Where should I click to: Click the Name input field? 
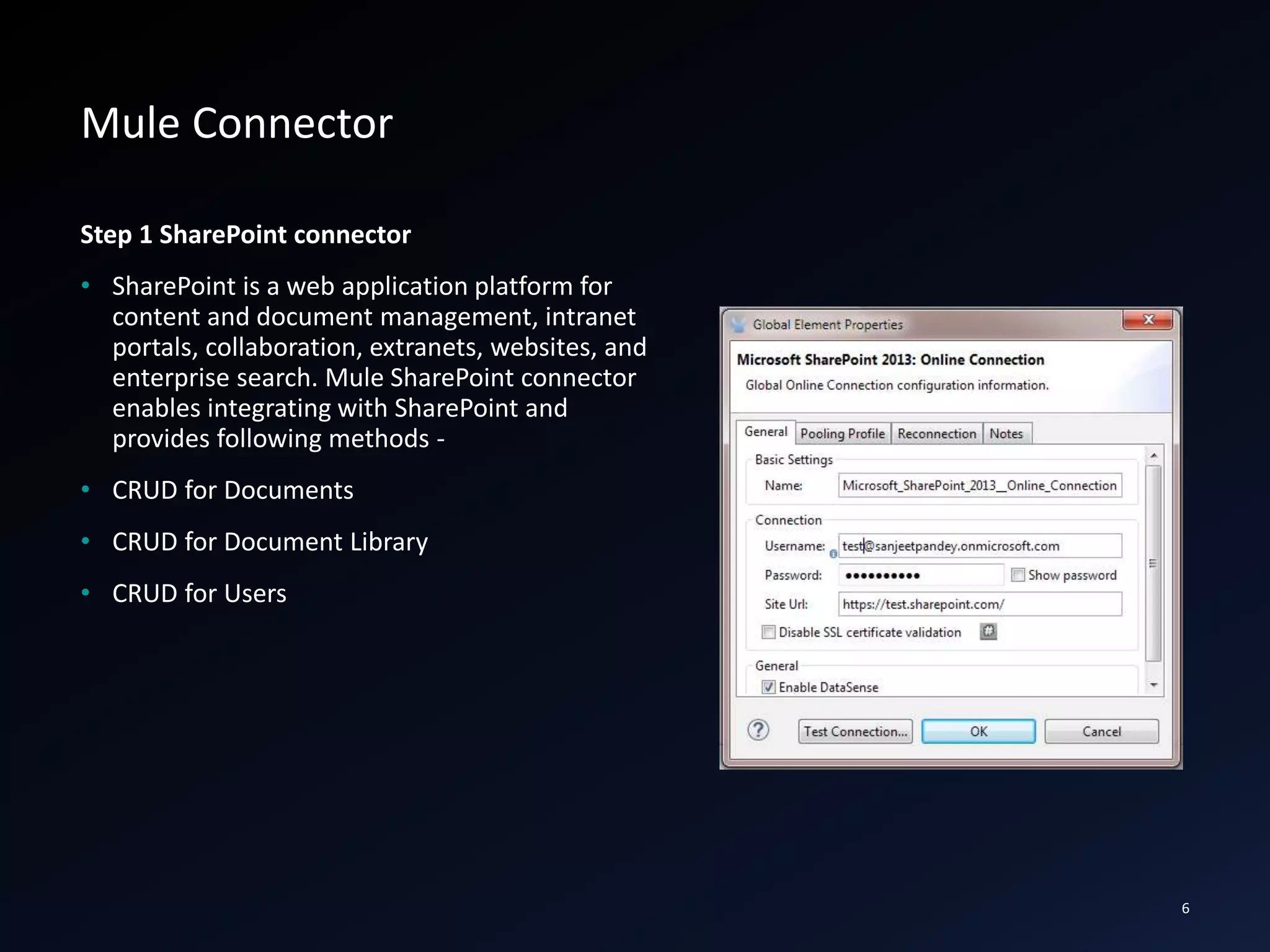coord(980,485)
